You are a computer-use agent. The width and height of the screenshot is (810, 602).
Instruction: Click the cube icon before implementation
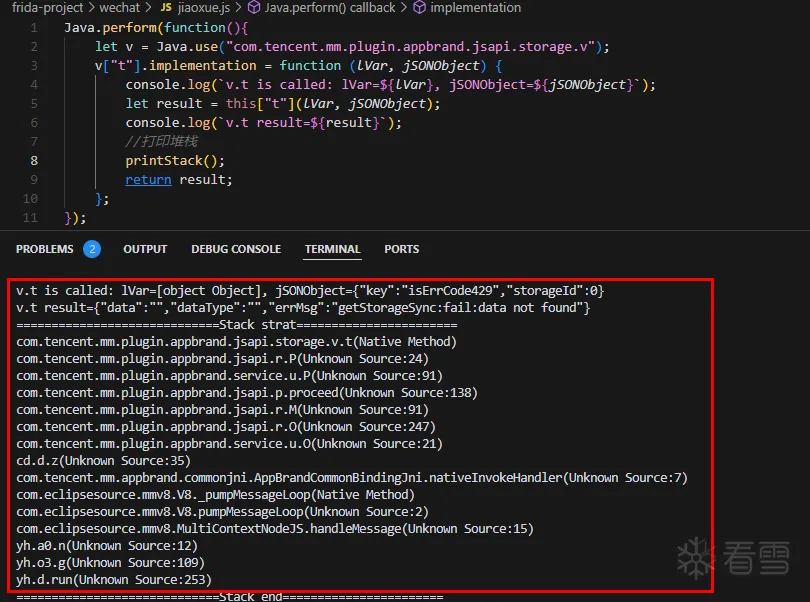pos(419,7)
